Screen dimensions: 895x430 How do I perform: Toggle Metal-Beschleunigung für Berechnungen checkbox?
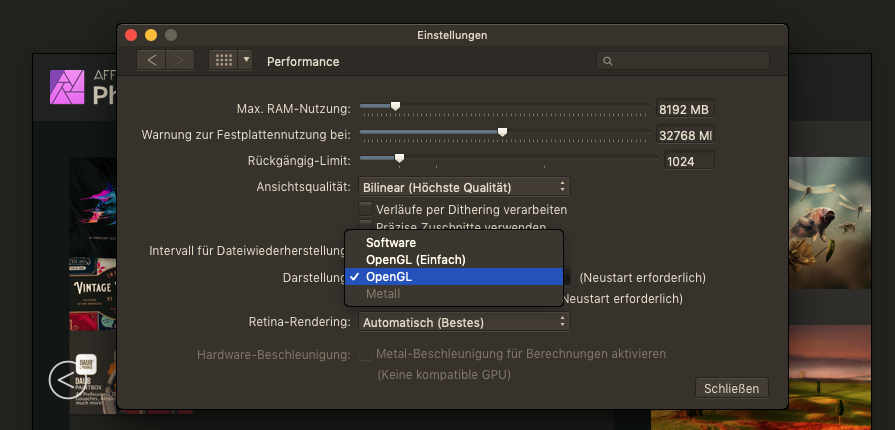pos(366,354)
